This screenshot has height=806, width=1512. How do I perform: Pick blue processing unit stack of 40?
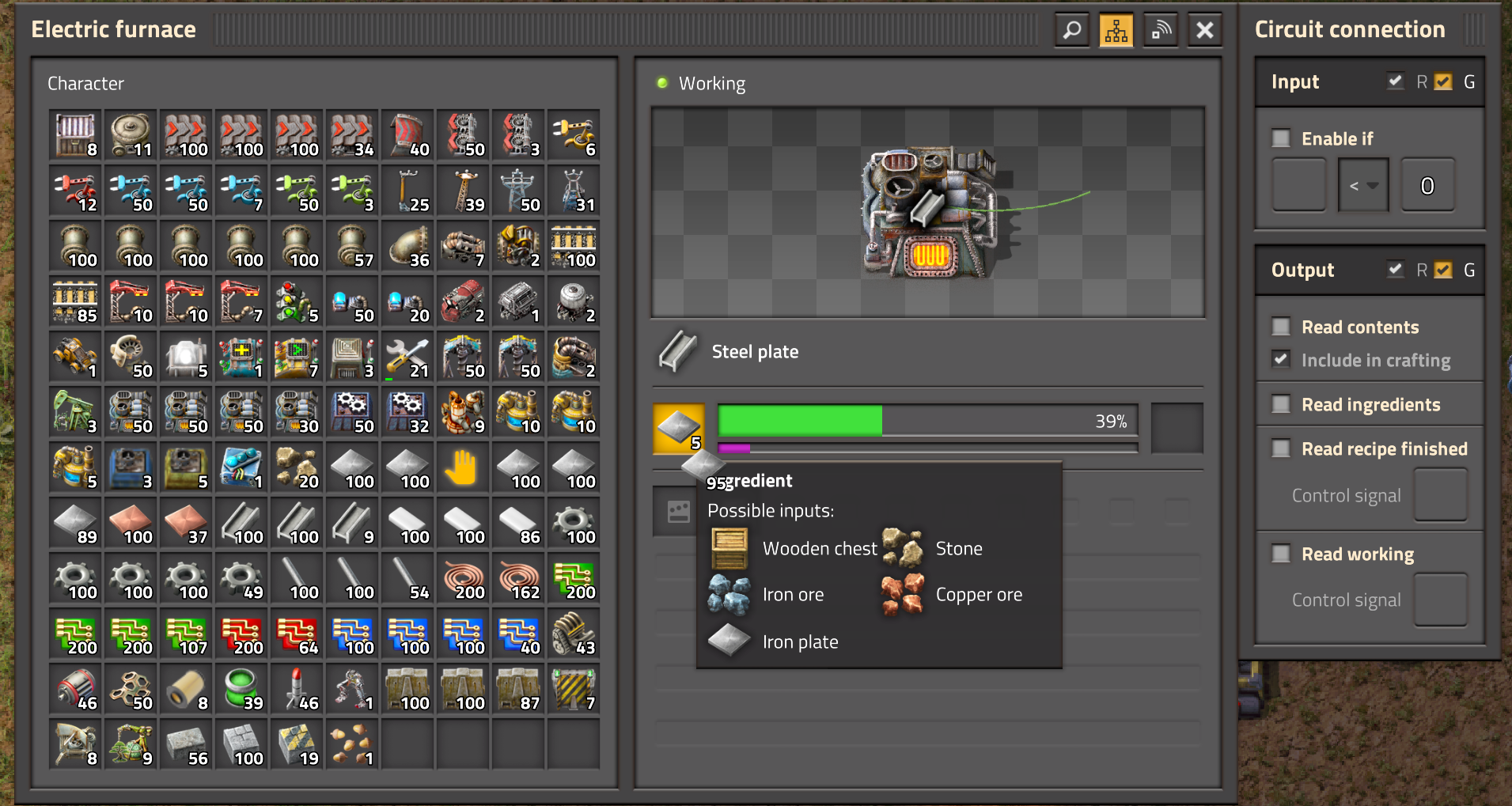518,634
